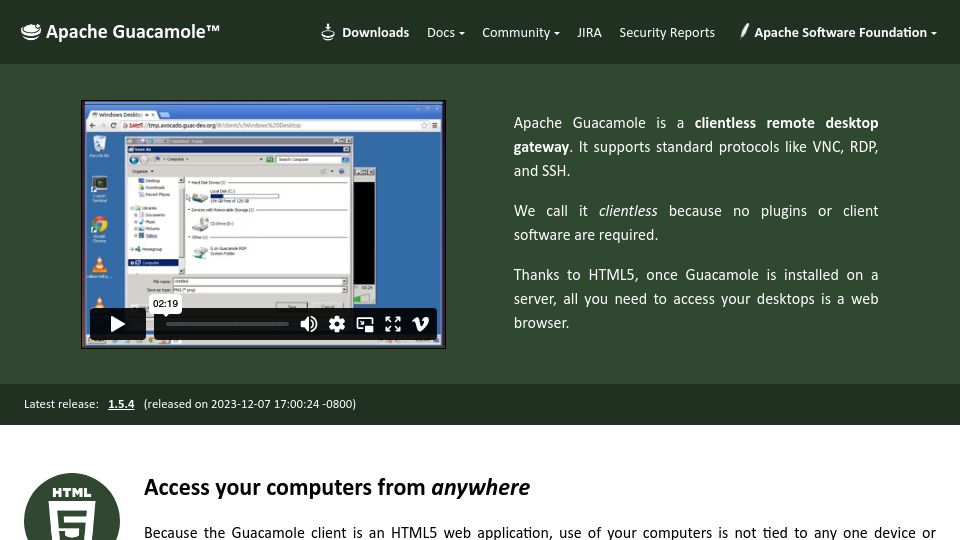Click the Vimeo logo in player

421,324
